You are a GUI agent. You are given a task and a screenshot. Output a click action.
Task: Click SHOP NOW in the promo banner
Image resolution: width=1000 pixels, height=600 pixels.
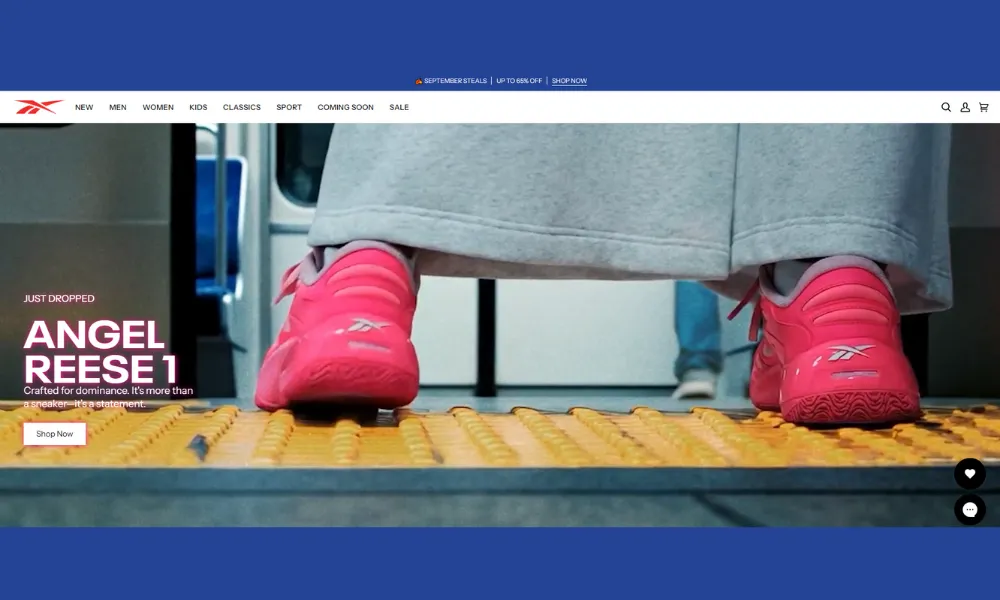tap(569, 81)
